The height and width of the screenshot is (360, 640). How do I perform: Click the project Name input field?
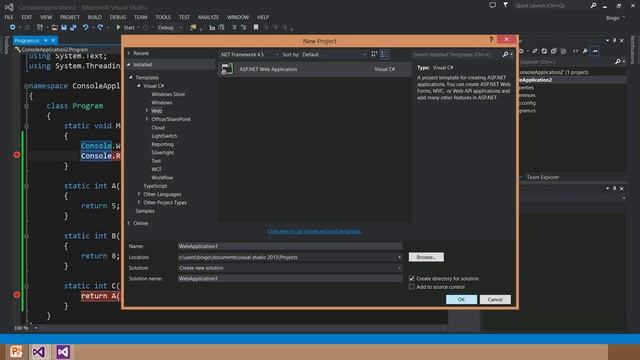tap(290, 246)
